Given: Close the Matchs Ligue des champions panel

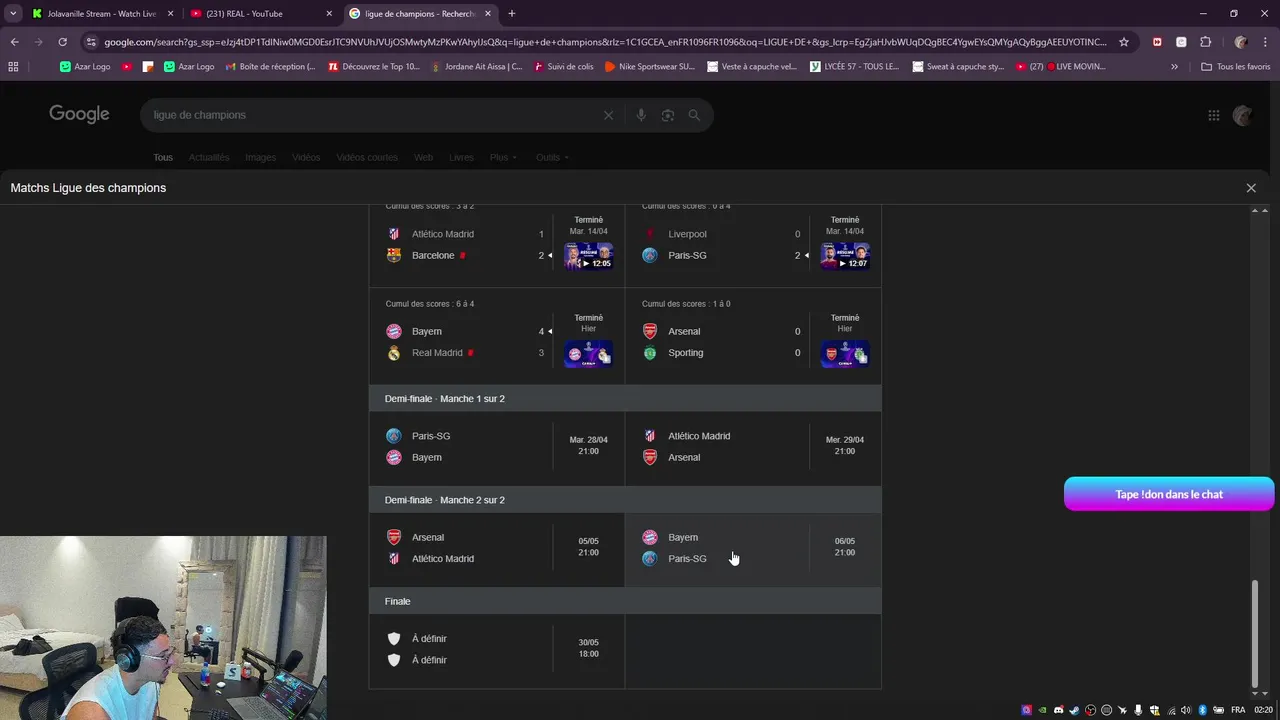Looking at the screenshot, I should point(1251,188).
